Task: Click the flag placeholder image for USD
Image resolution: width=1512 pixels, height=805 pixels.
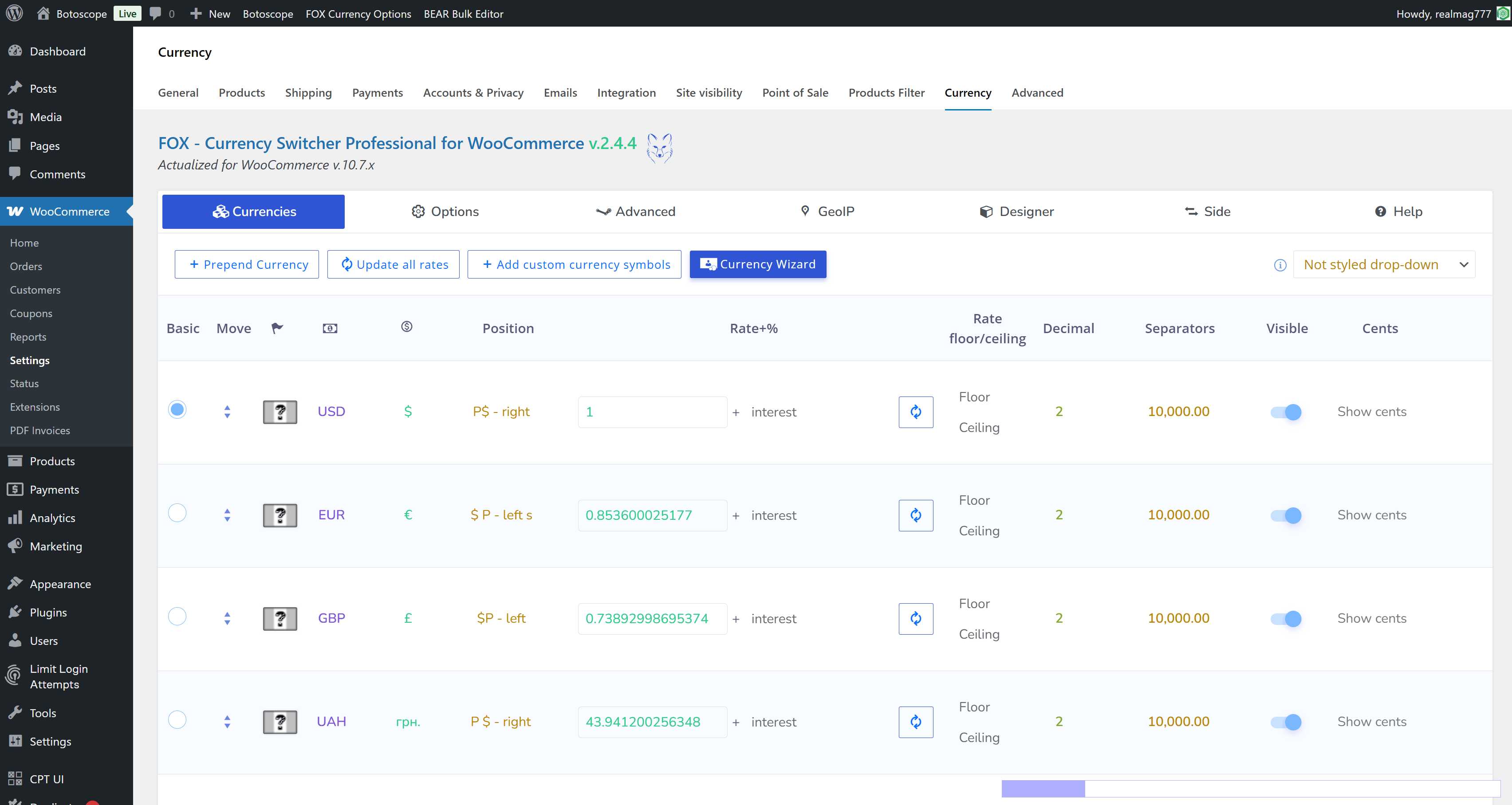Action: pos(280,412)
